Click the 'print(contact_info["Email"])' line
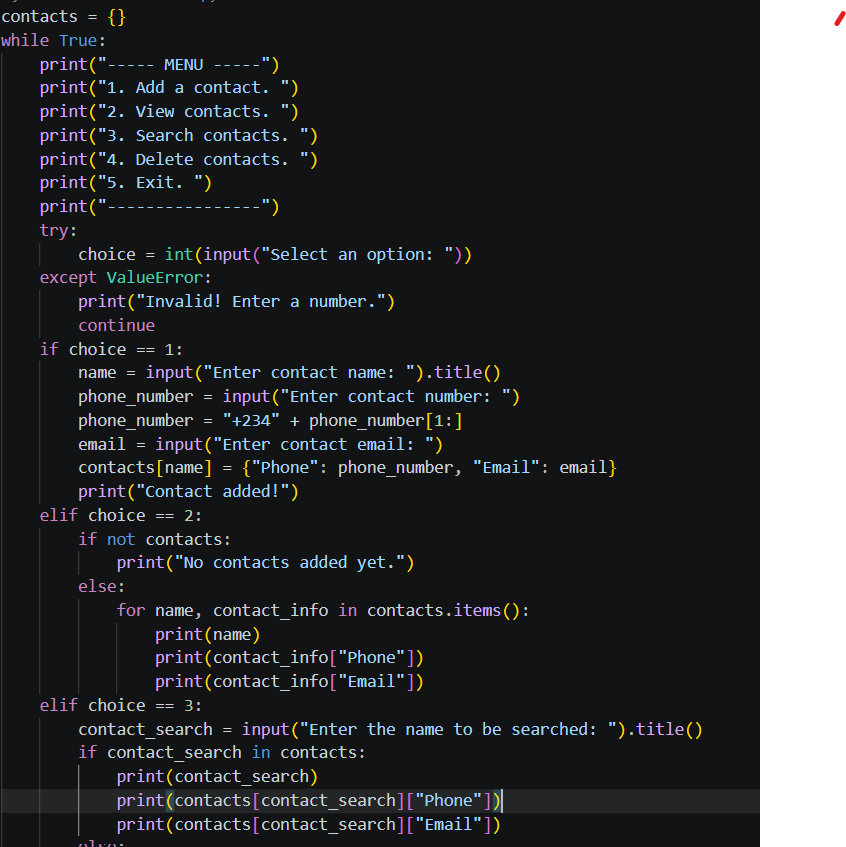 tap(290, 681)
